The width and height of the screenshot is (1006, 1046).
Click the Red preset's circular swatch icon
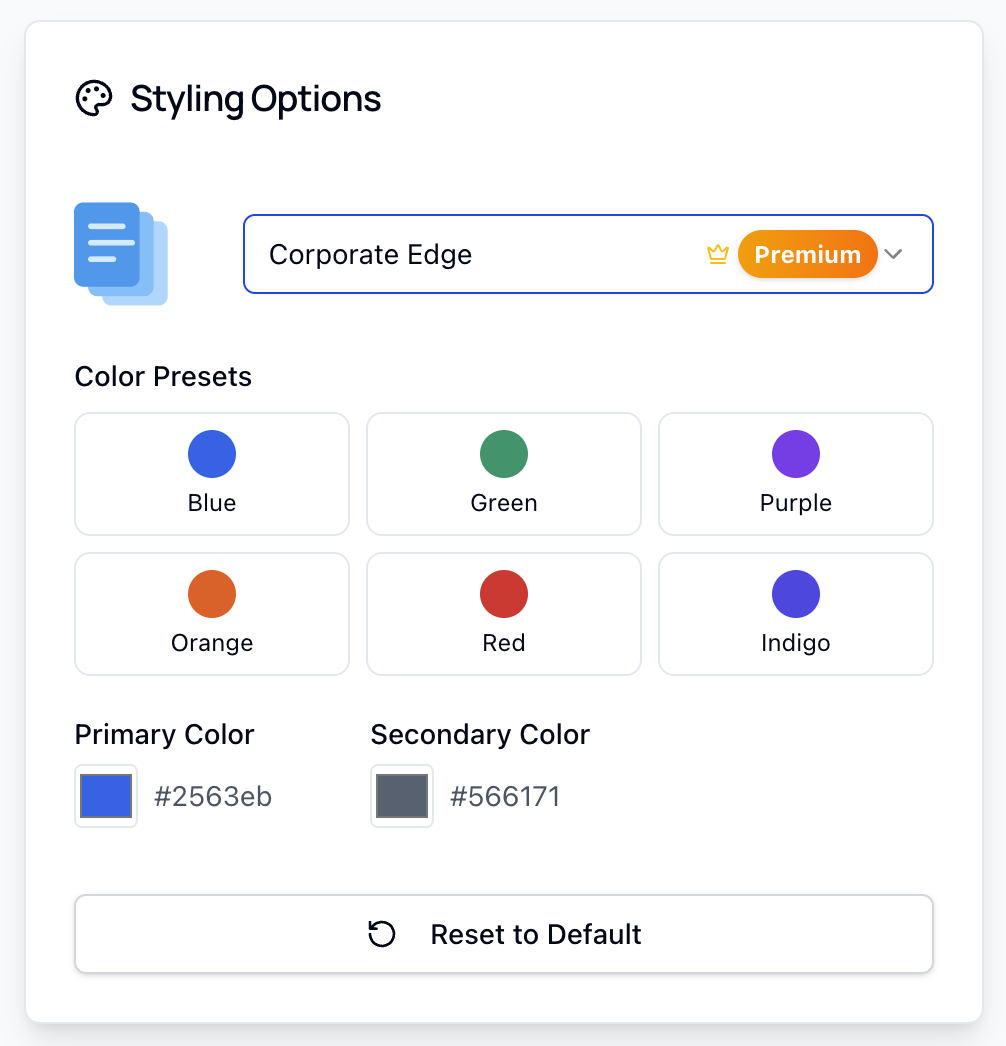point(503,593)
